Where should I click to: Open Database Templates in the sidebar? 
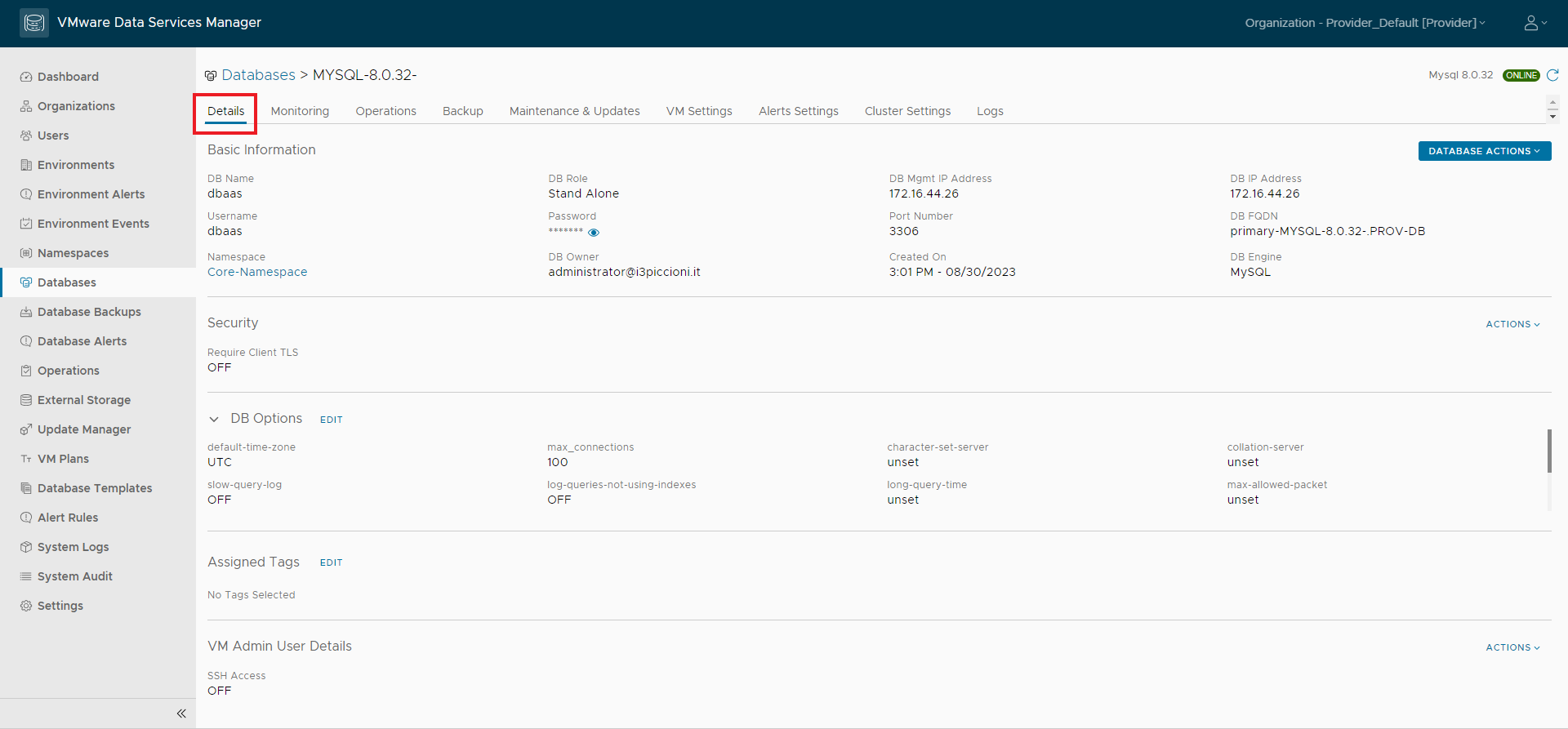point(95,488)
